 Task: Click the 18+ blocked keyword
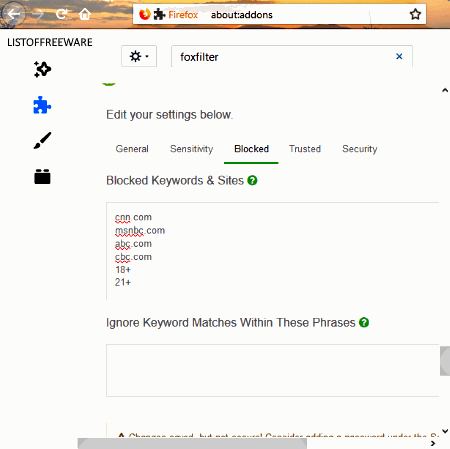coord(123,270)
